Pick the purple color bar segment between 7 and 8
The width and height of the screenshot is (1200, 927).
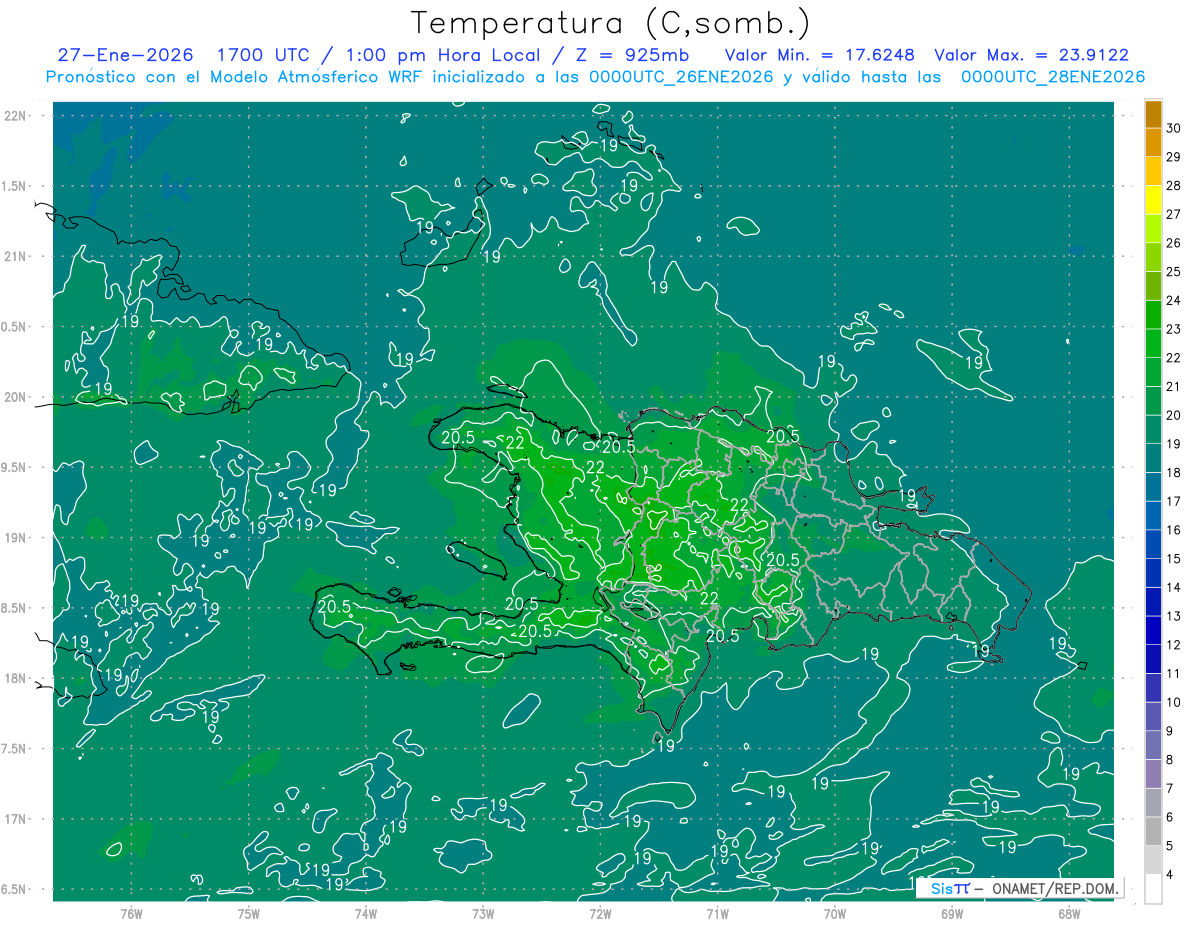tap(1154, 774)
